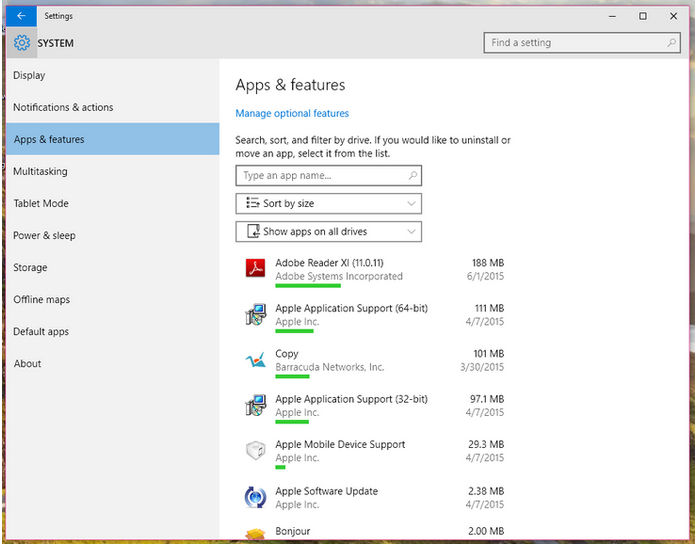The height and width of the screenshot is (544, 696).
Task: Click Apple Mobile Device Support icon
Action: (256, 450)
